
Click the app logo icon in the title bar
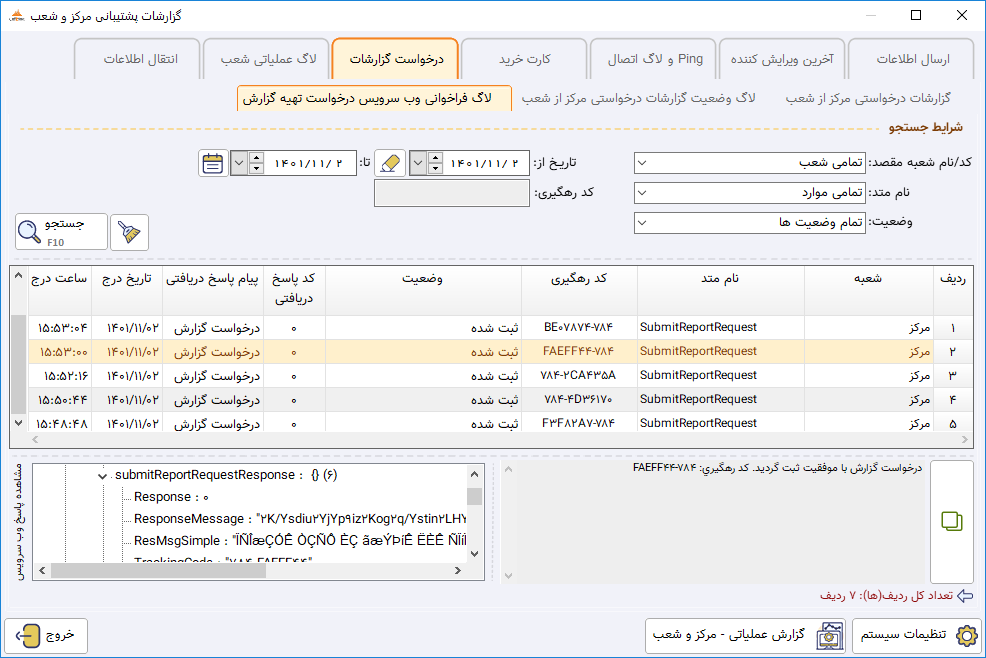(x=17, y=16)
